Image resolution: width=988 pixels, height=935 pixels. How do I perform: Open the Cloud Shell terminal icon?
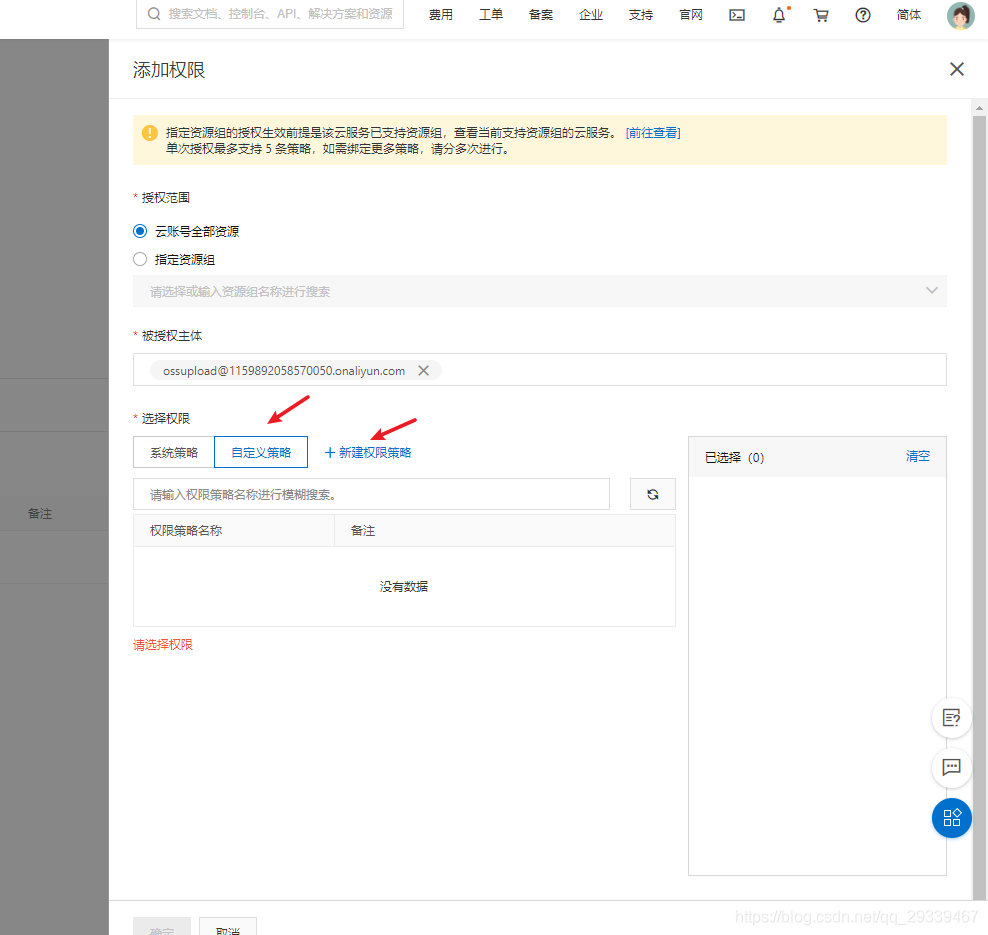click(737, 15)
